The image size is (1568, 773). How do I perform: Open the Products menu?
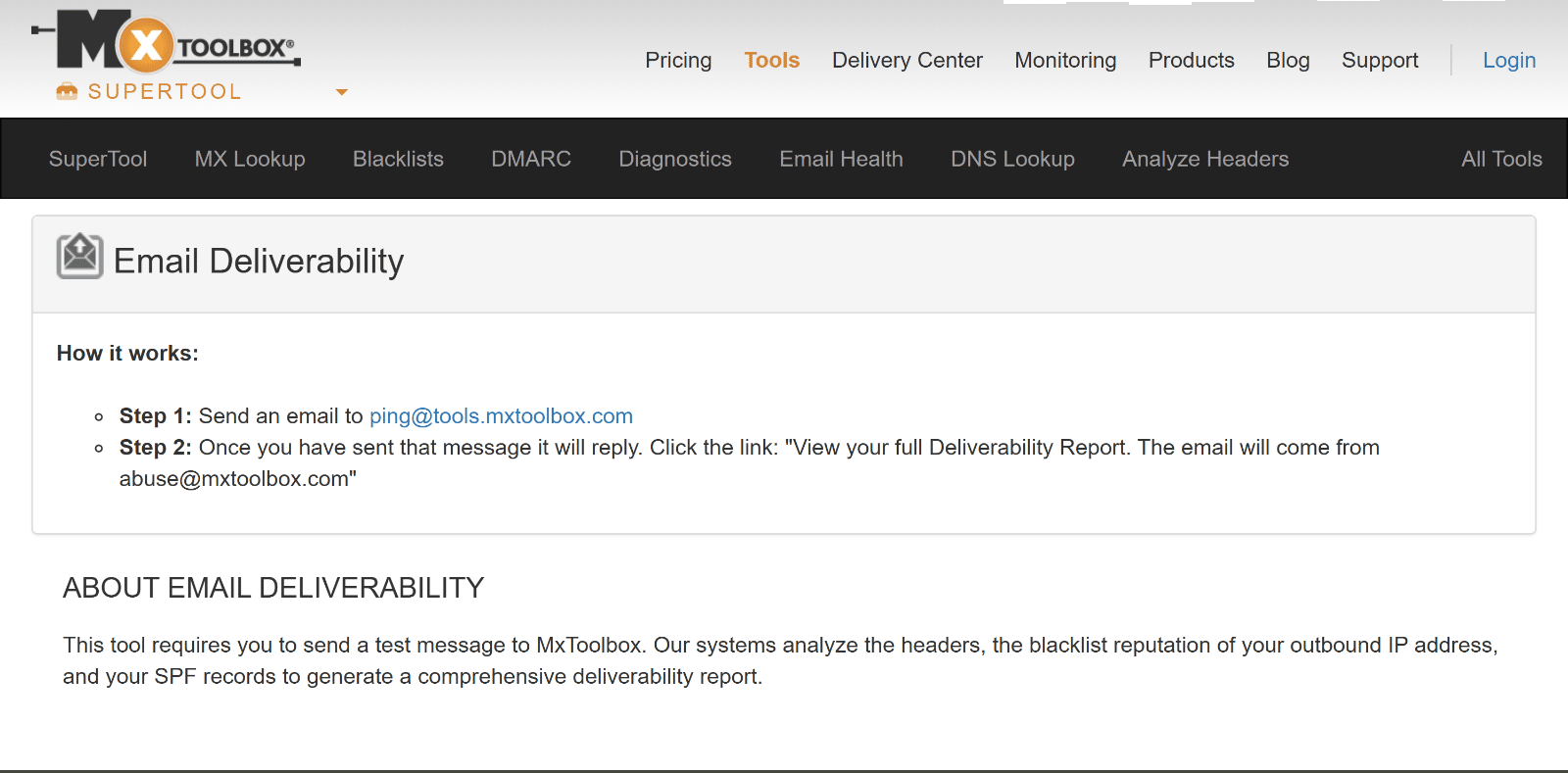click(x=1192, y=60)
